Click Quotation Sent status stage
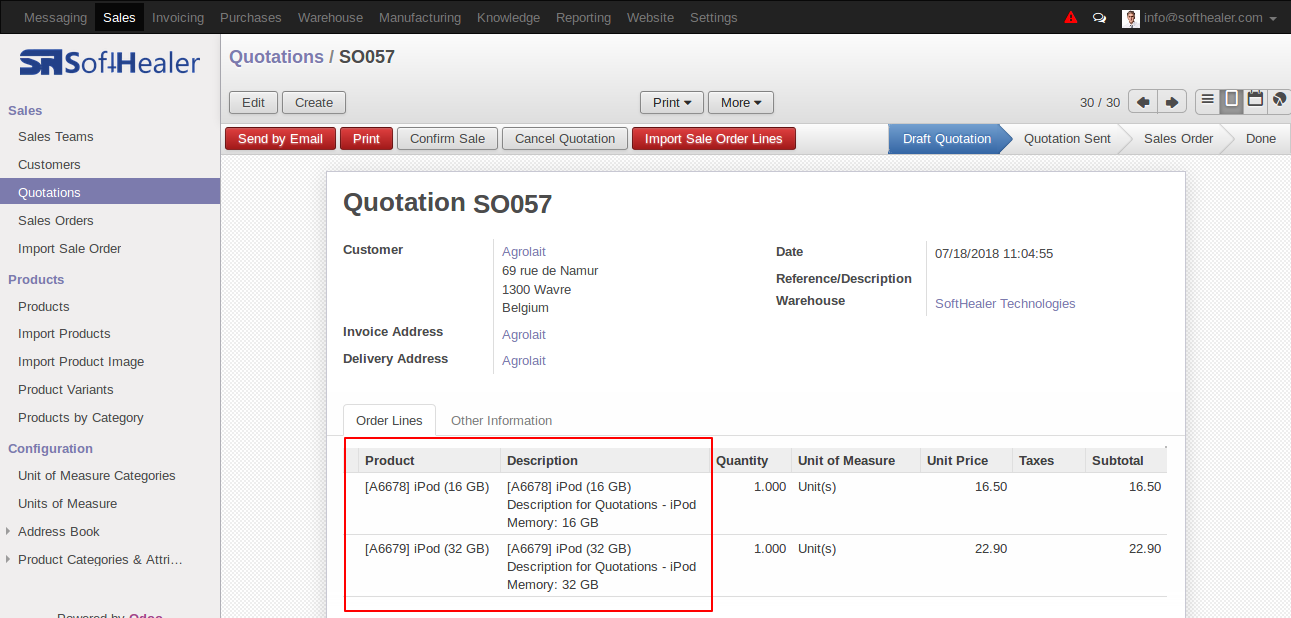 click(1067, 139)
